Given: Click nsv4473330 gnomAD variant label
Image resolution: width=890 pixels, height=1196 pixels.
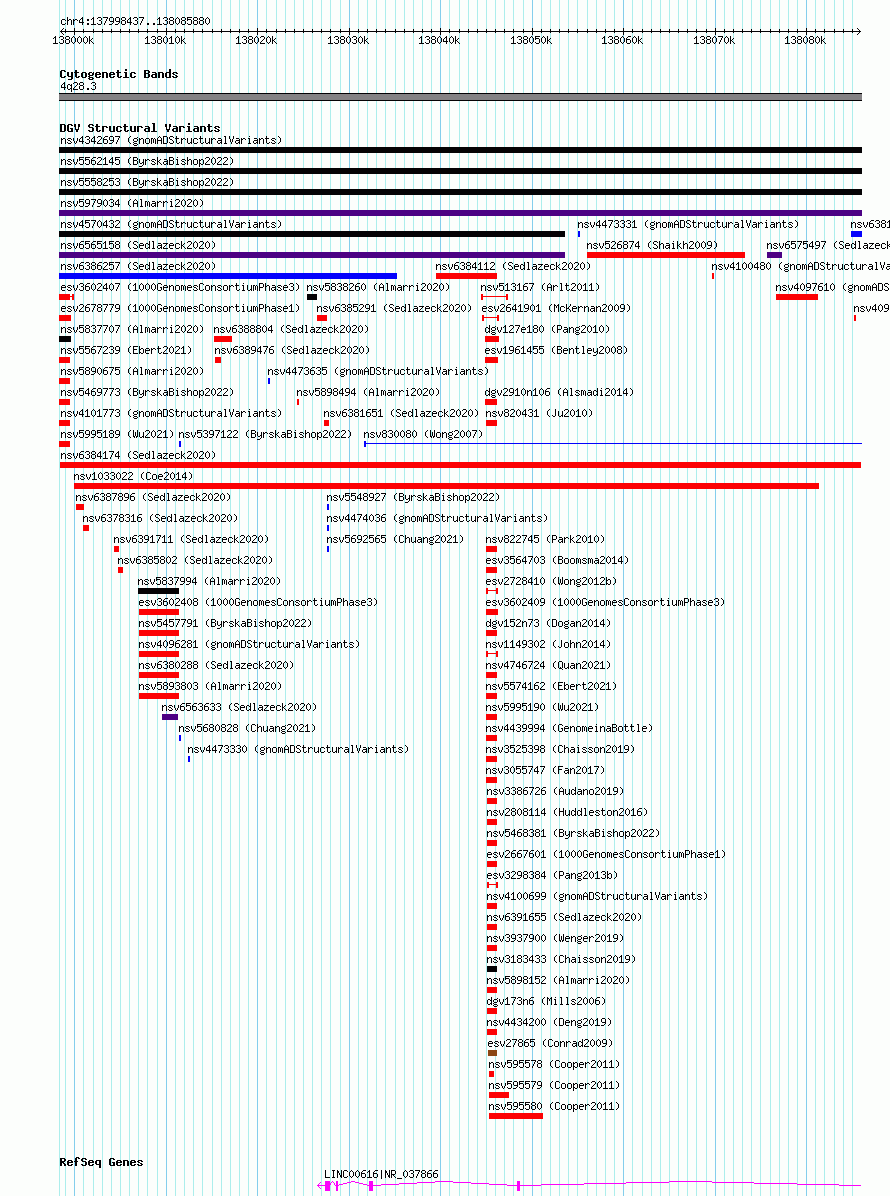Looking at the screenshot, I should 298,749.
